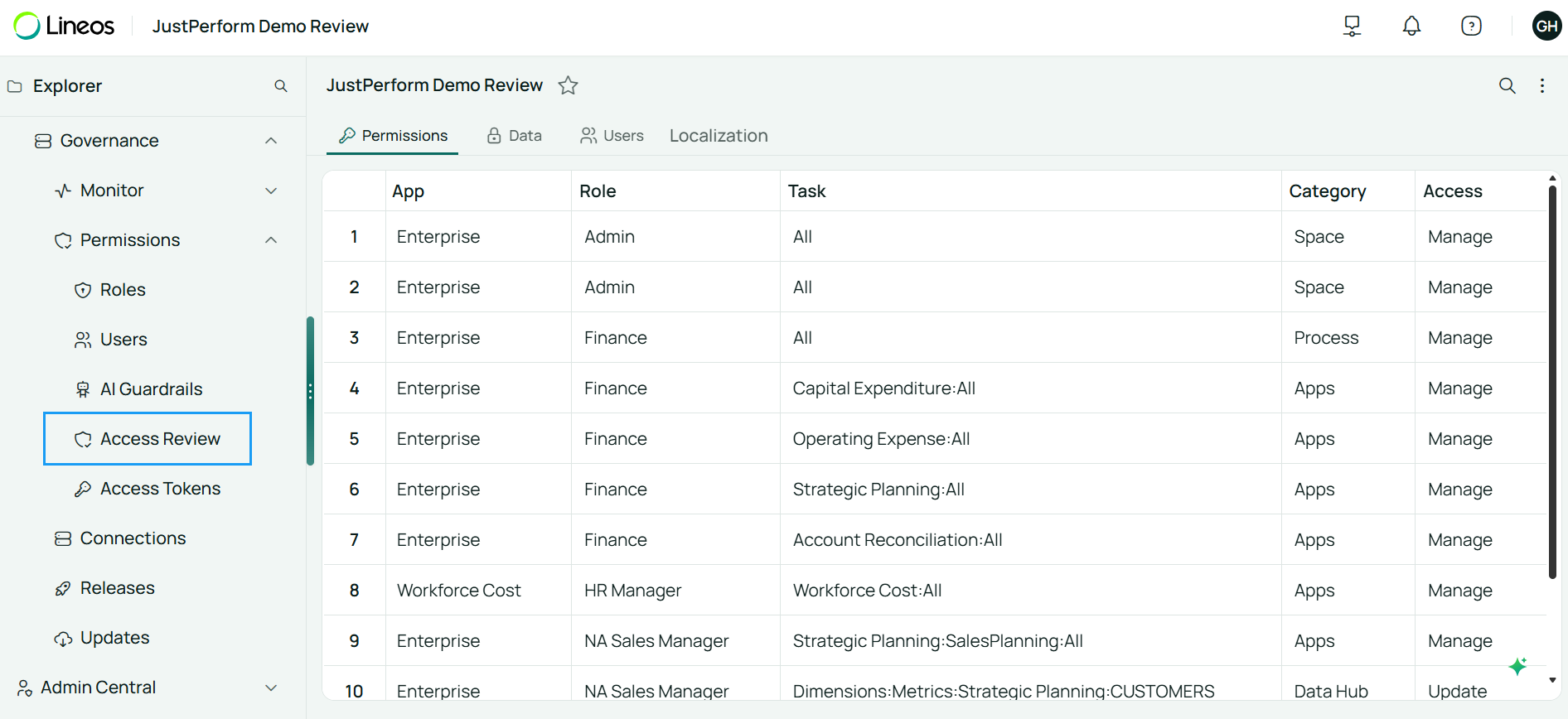Screen dimensions: 1568x719
Task: Collapse the Permissions section chevron
Action: tap(271, 240)
